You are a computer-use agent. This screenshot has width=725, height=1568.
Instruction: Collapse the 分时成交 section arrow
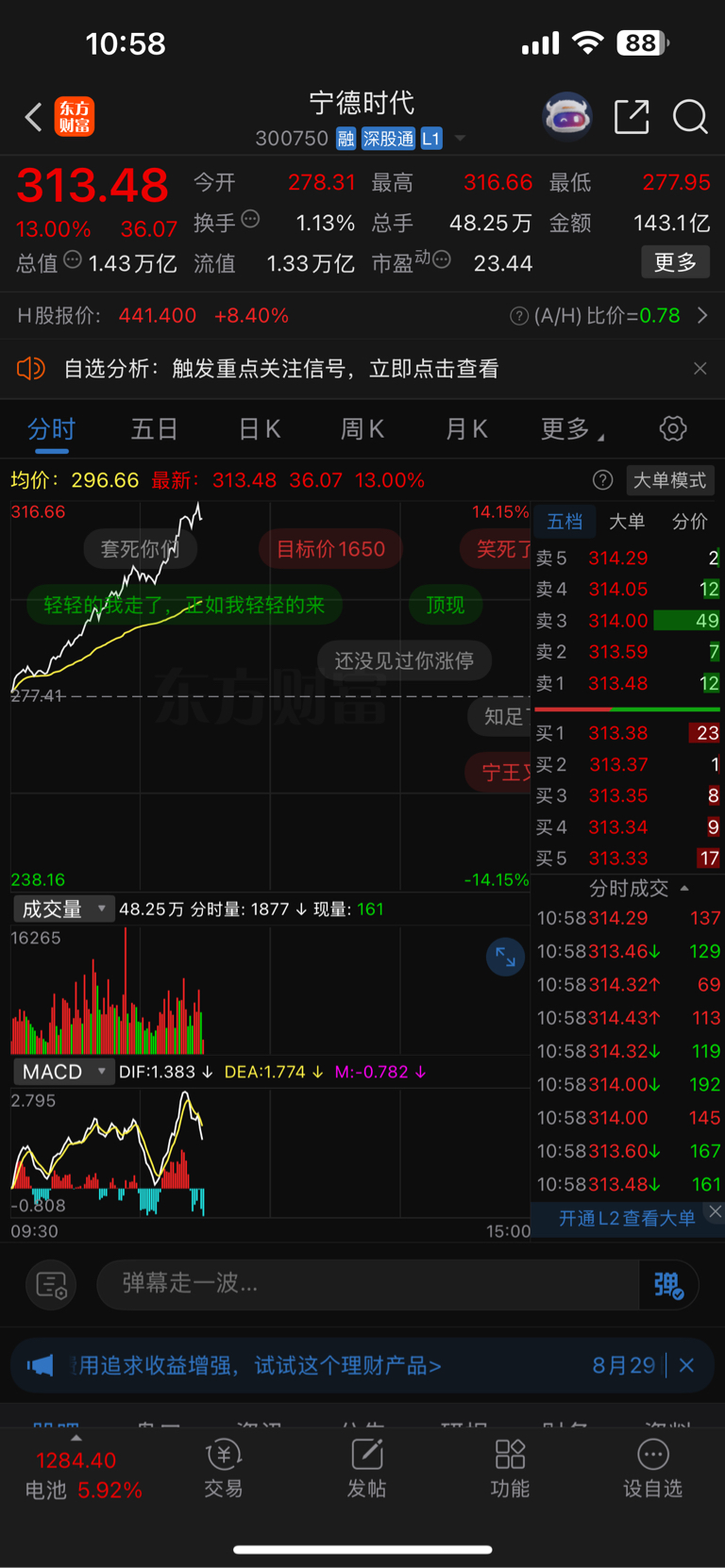[684, 888]
